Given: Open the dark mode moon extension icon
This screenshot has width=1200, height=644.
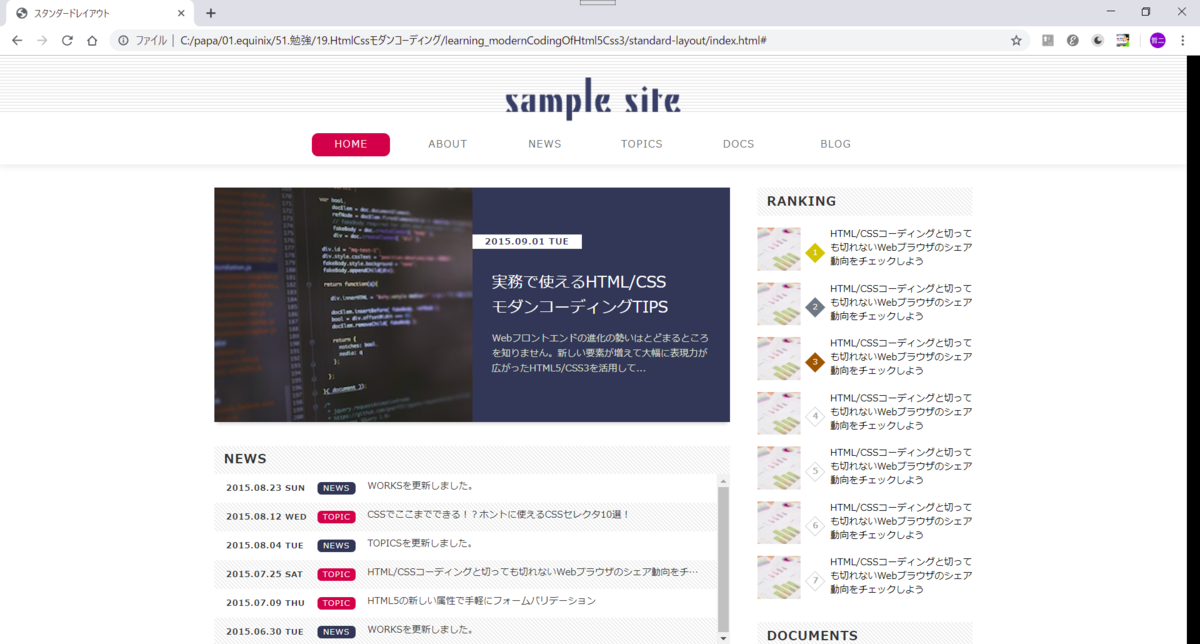Looking at the screenshot, I should (1097, 40).
